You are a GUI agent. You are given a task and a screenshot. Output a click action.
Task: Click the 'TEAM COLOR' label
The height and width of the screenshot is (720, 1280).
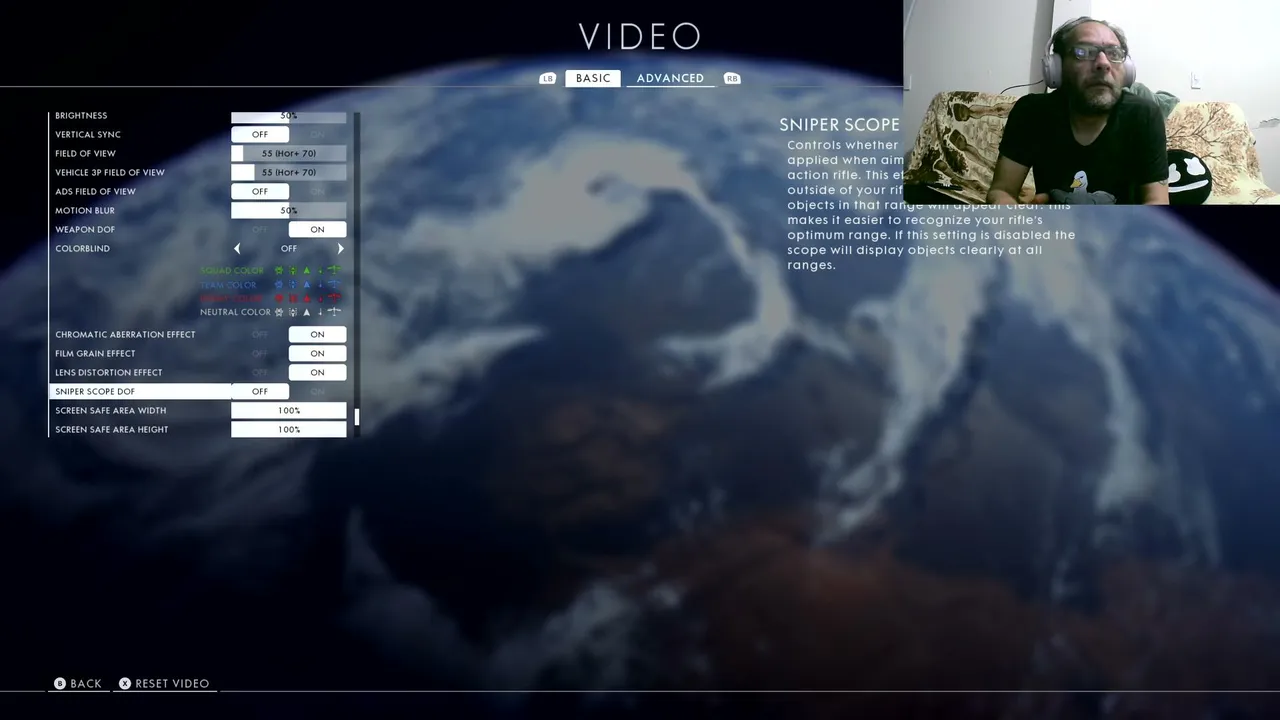tap(228, 284)
